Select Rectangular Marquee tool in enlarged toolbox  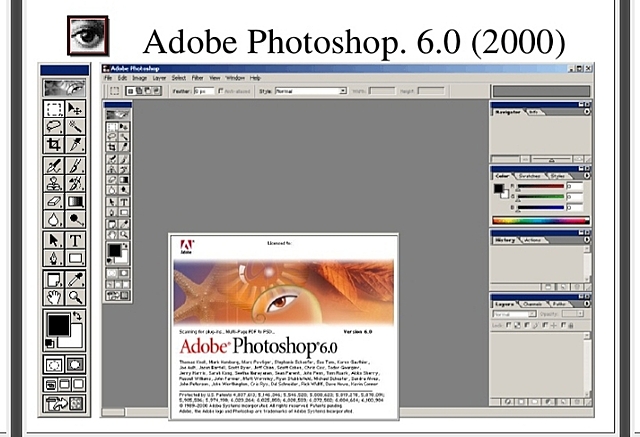click(x=54, y=109)
